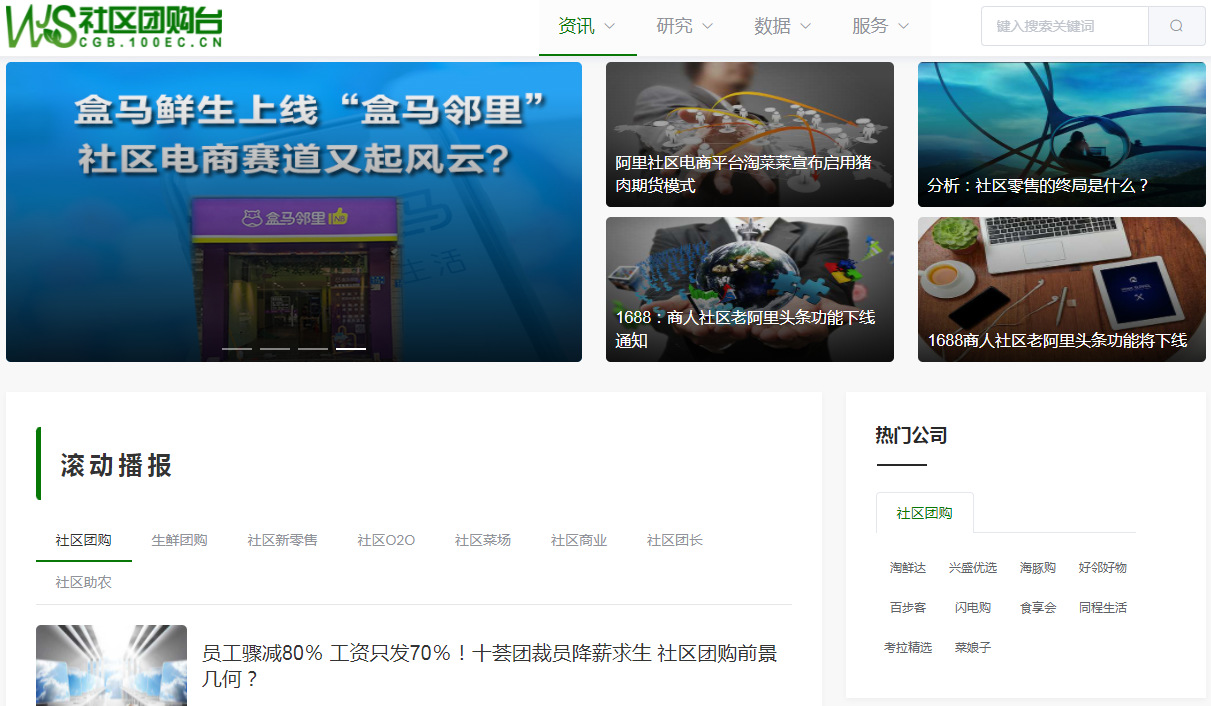The width and height of the screenshot is (1211, 706).
Task: Open the 考拉精选 company link
Action: coord(908,647)
